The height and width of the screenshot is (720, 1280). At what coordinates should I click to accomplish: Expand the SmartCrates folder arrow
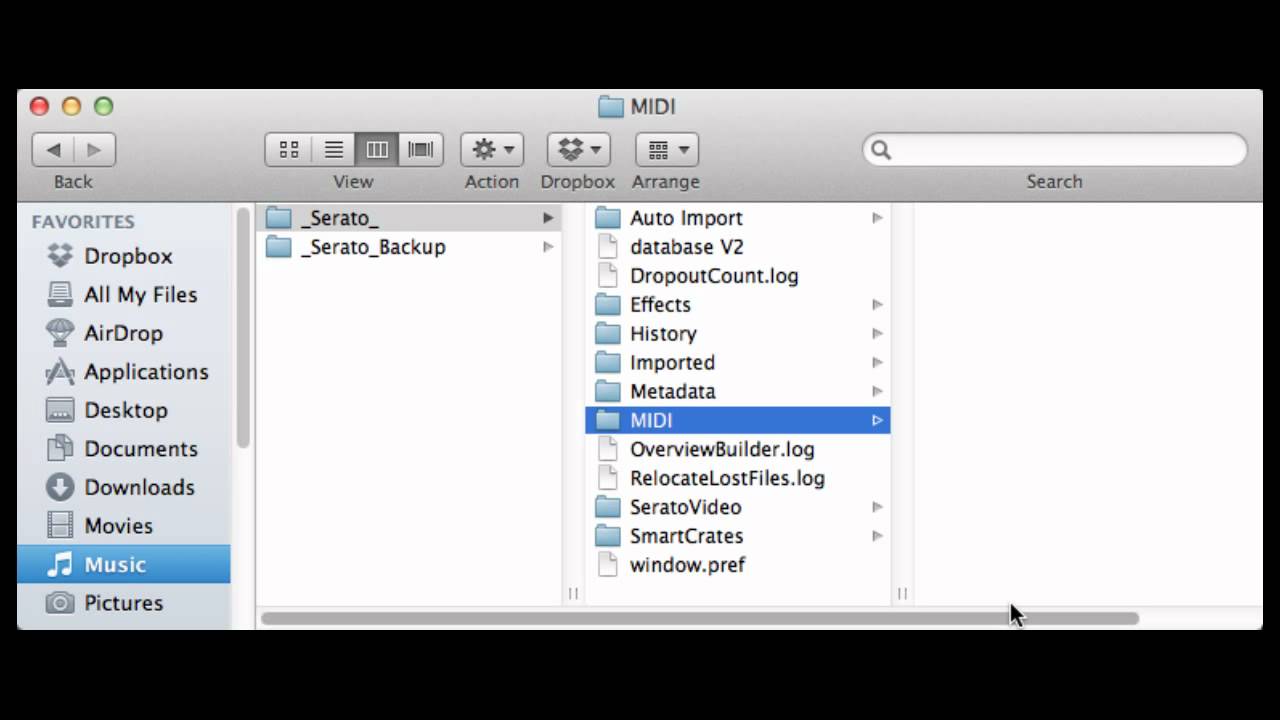point(877,537)
